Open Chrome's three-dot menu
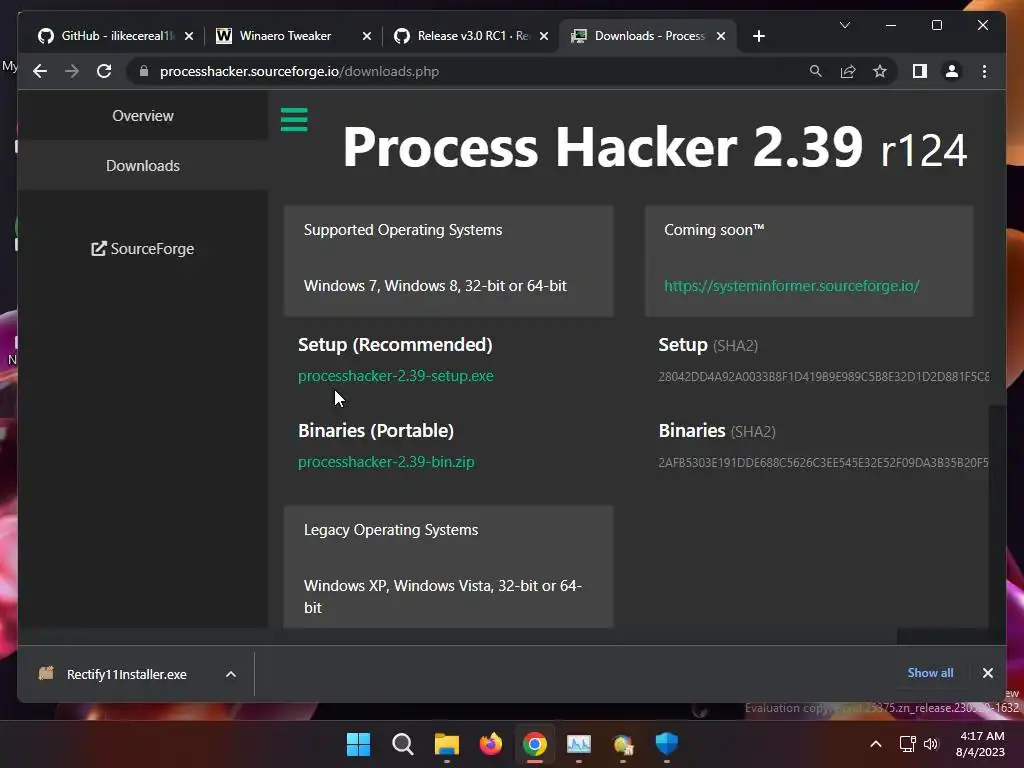Image resolution: width=1024 pixels, height=768 pixels. (984, 71)
